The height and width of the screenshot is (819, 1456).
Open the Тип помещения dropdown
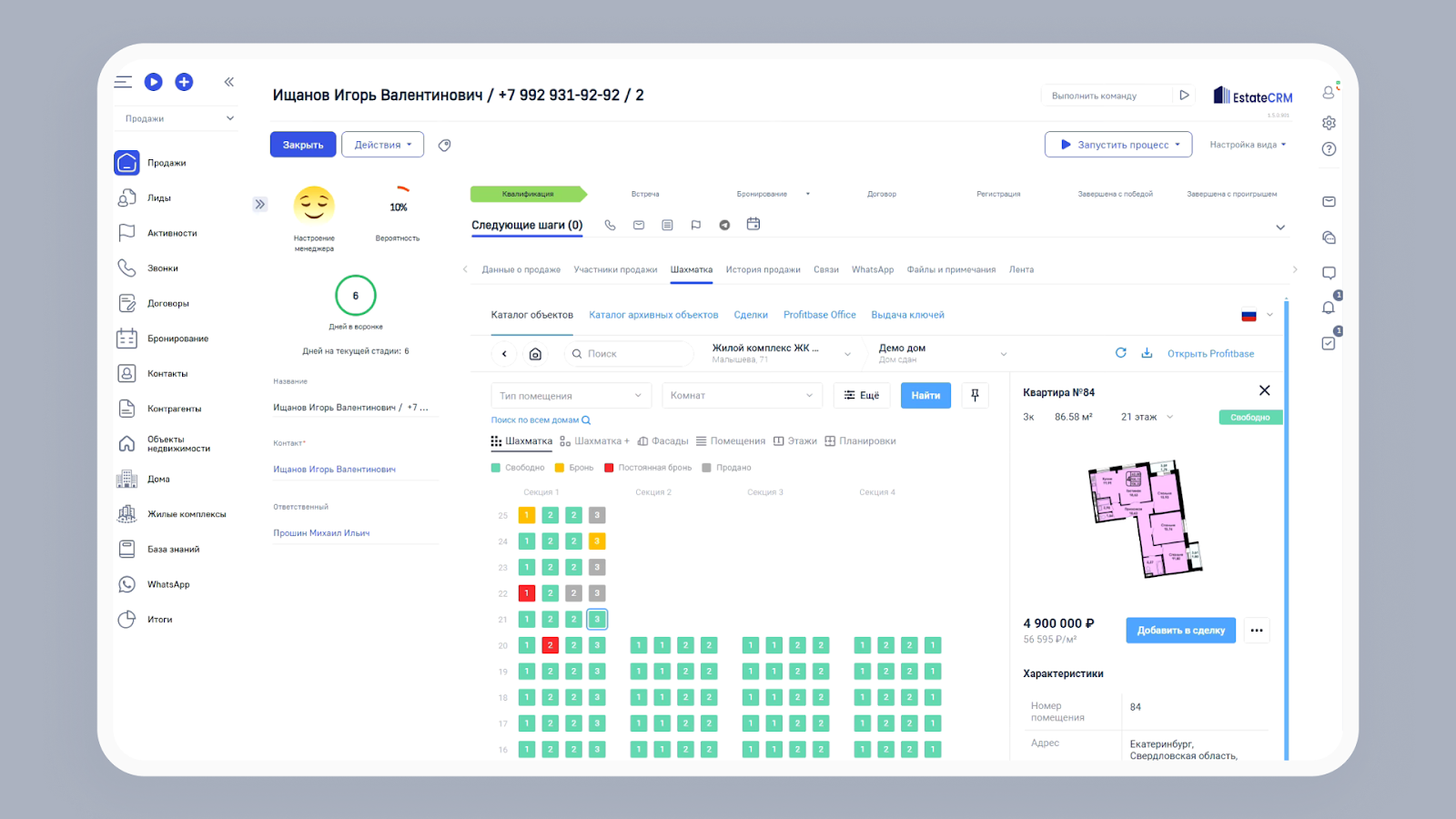point(571,396)
